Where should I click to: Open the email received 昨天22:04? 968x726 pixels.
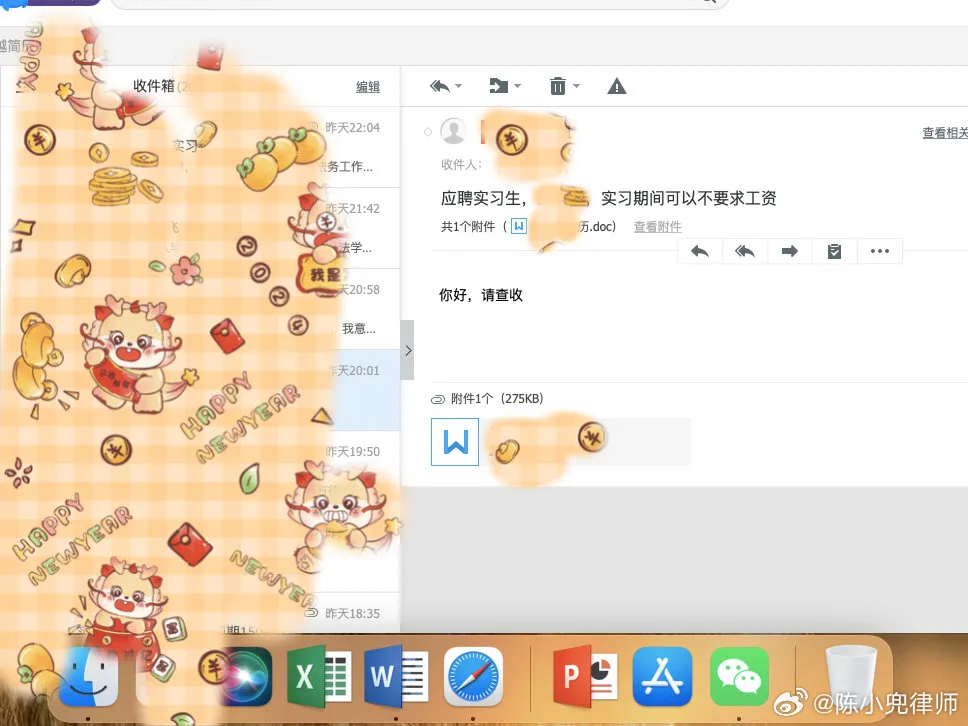200,147
